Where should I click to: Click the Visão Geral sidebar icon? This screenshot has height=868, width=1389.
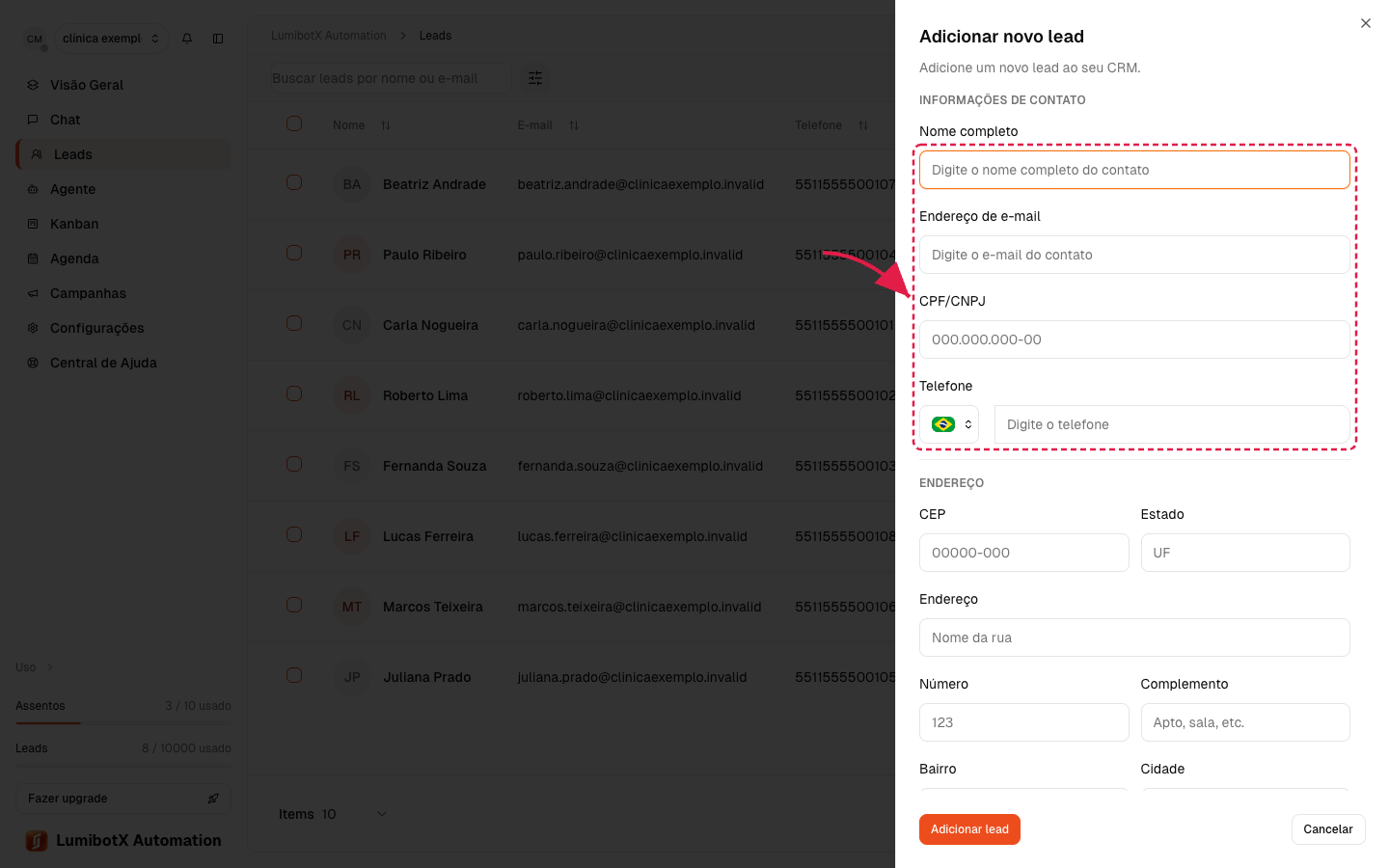[x=33, y=85]
